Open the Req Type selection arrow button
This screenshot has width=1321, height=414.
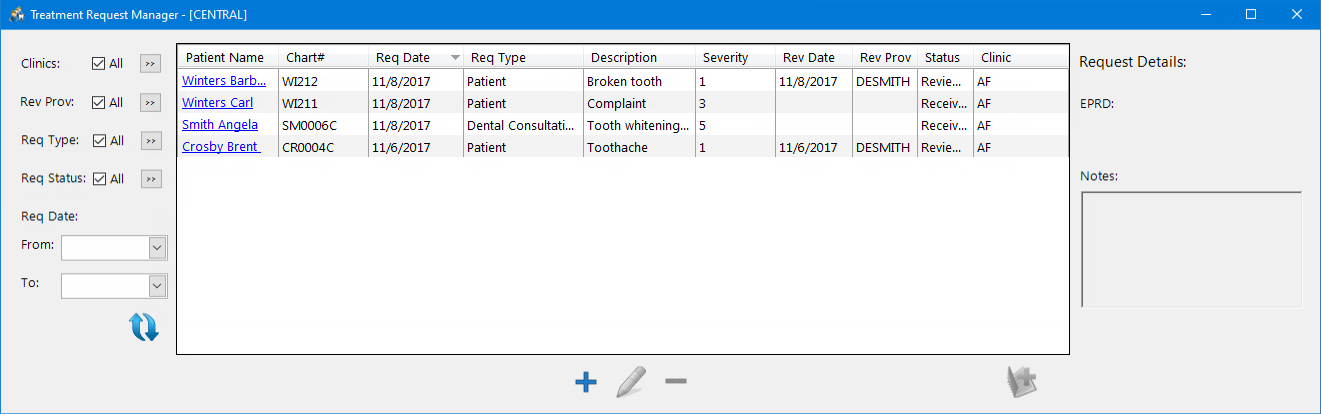[150, 141]
